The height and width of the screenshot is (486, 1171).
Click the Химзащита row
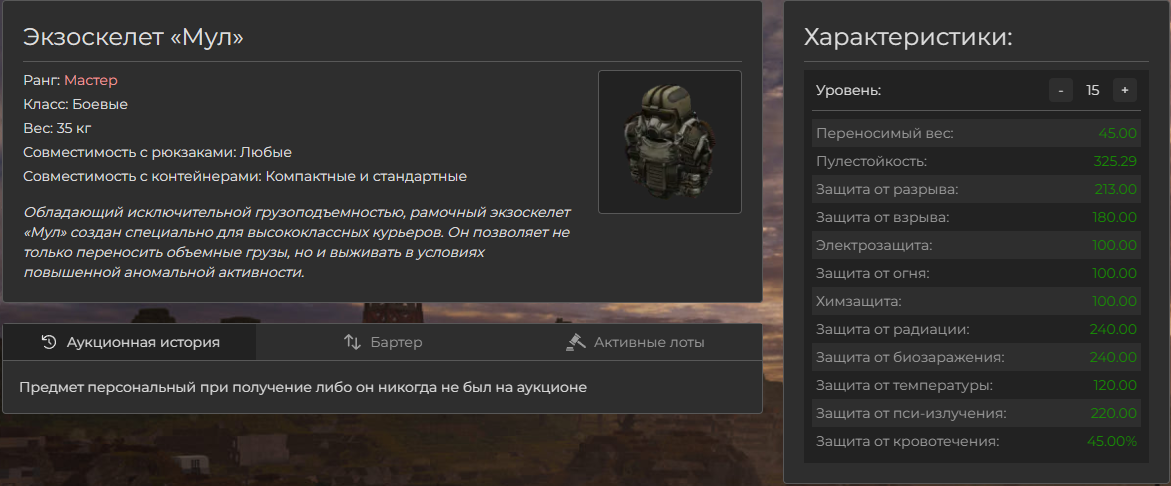coord(976,302)
